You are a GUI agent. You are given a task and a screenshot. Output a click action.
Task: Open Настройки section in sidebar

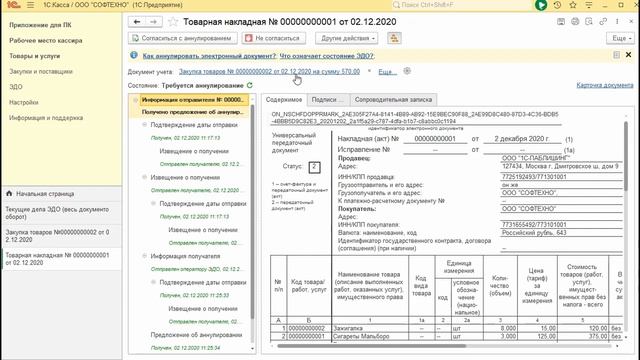pyautogui.click(x=24, y=102)
